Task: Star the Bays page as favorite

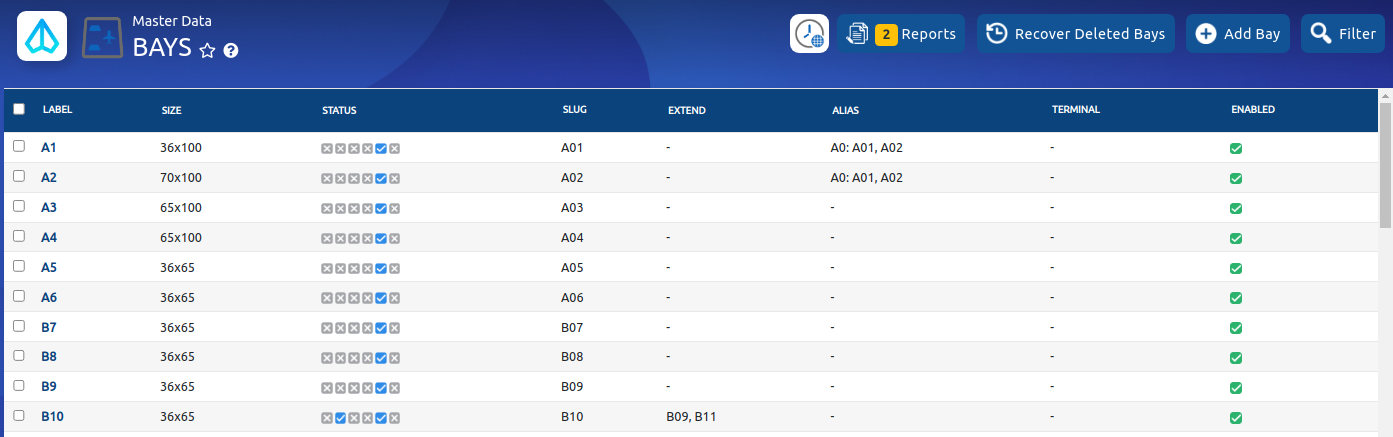Action: coord(208,50)
